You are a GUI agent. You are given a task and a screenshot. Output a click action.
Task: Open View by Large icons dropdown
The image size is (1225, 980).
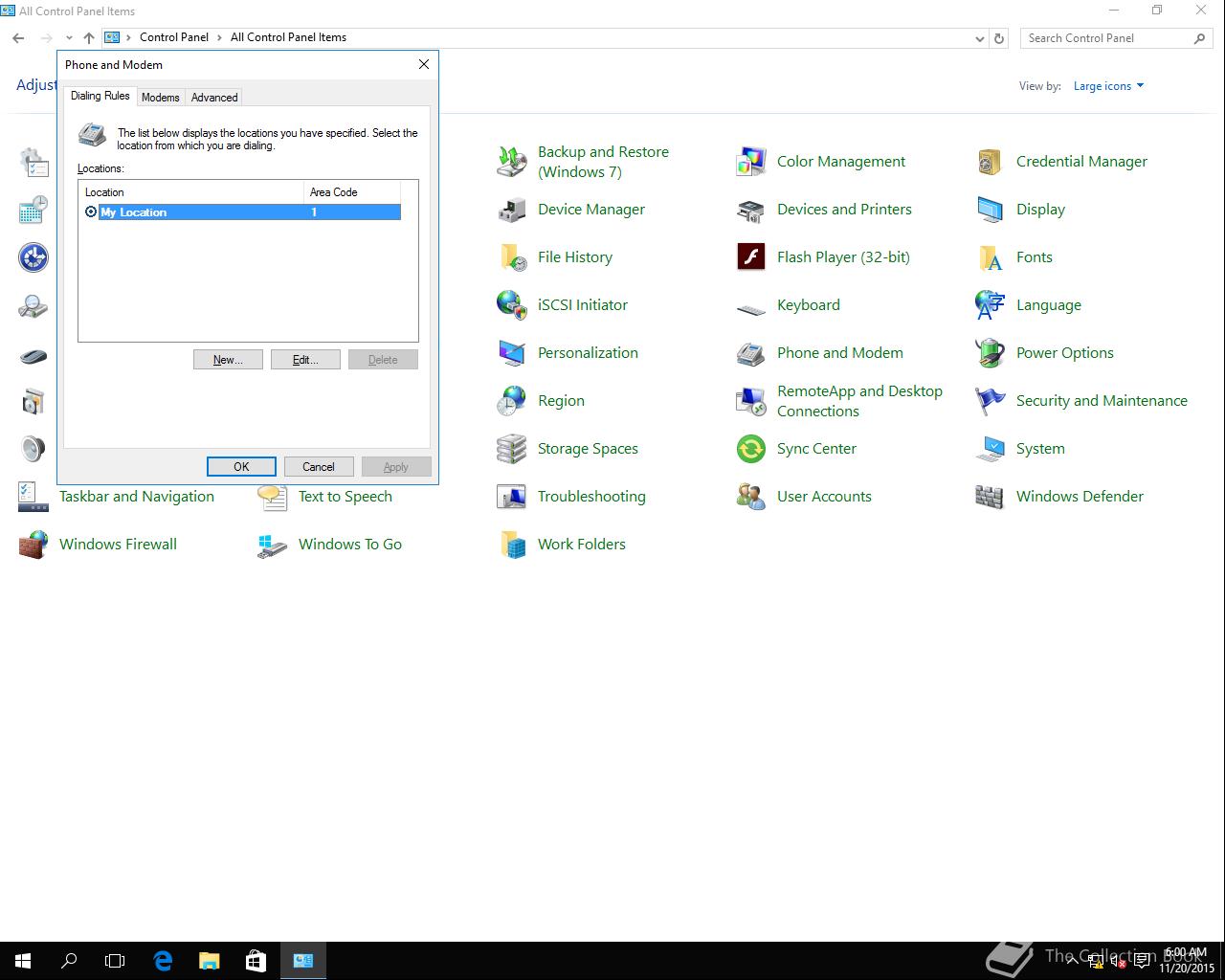pos(1108,86)
